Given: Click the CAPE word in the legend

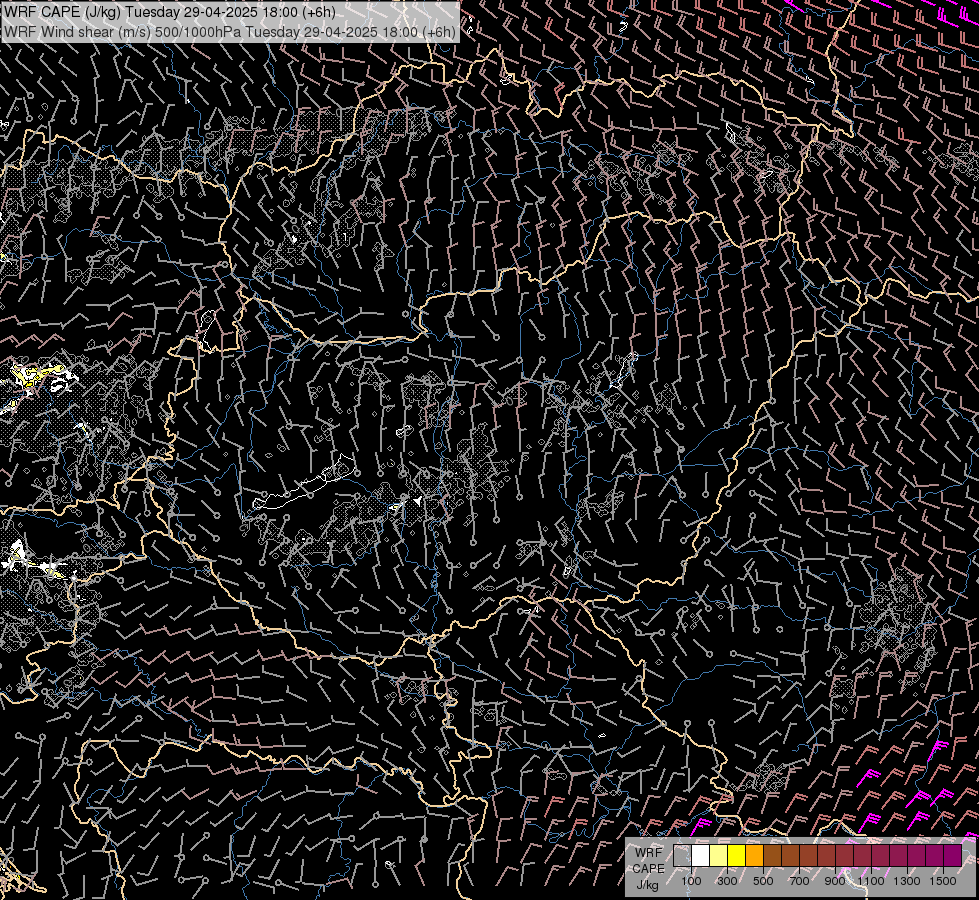Looking at the screenshot, I should [x=649, y=869].
